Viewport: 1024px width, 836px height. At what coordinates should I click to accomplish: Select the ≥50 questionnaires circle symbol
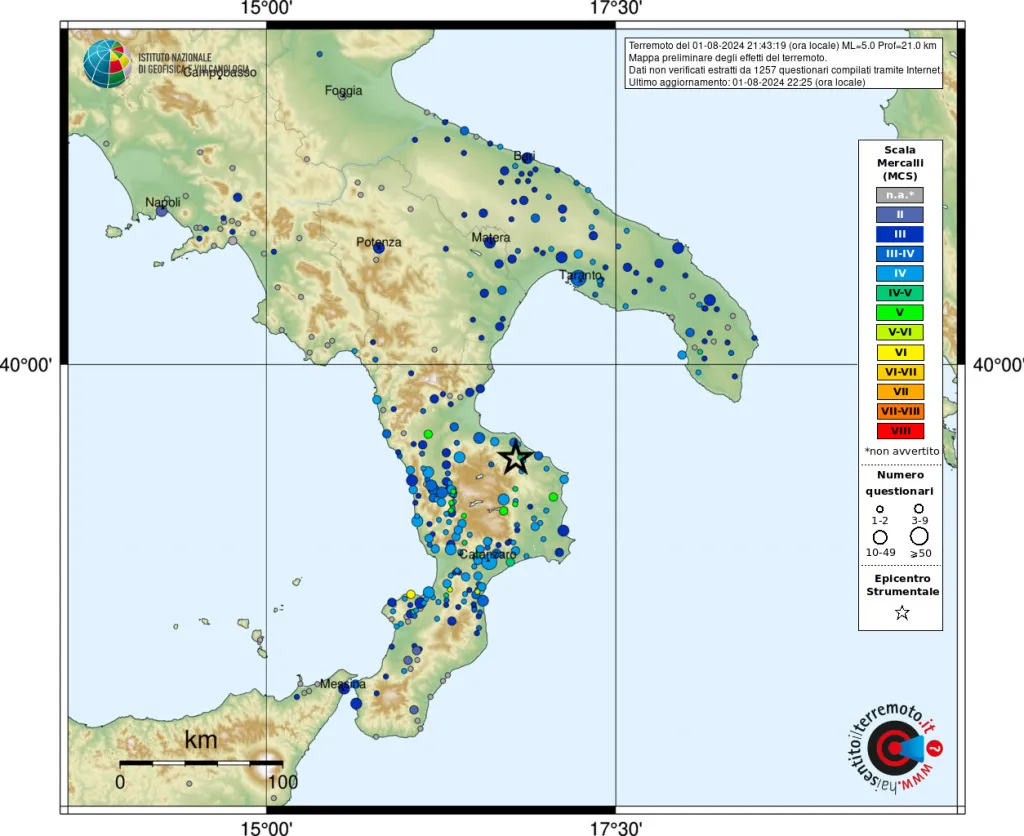coord(919,537)
